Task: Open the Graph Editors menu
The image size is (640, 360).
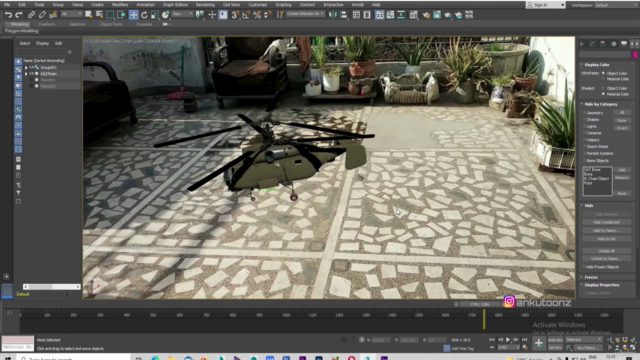Action: tap(176, 5)
